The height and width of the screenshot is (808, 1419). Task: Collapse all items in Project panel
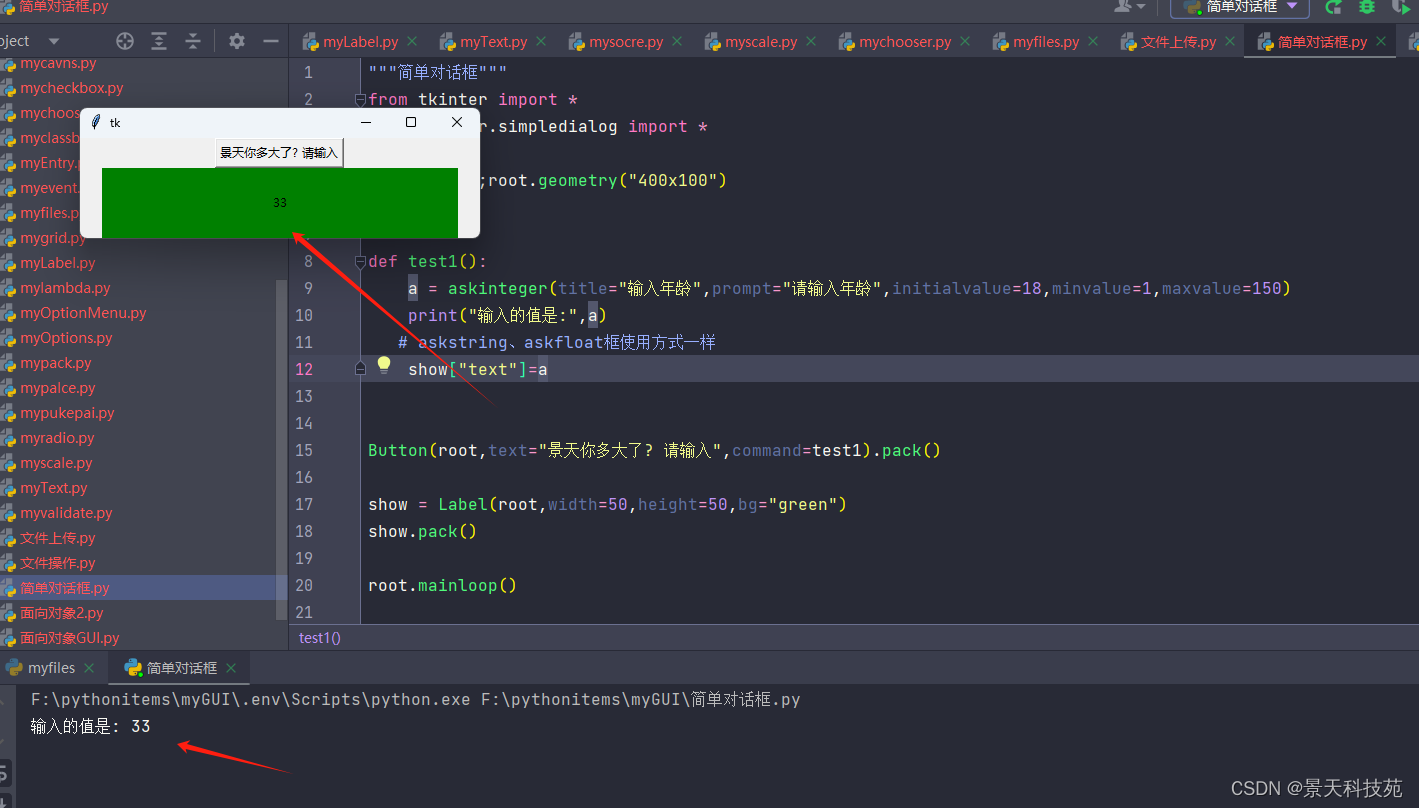click(x=193, y=41)
